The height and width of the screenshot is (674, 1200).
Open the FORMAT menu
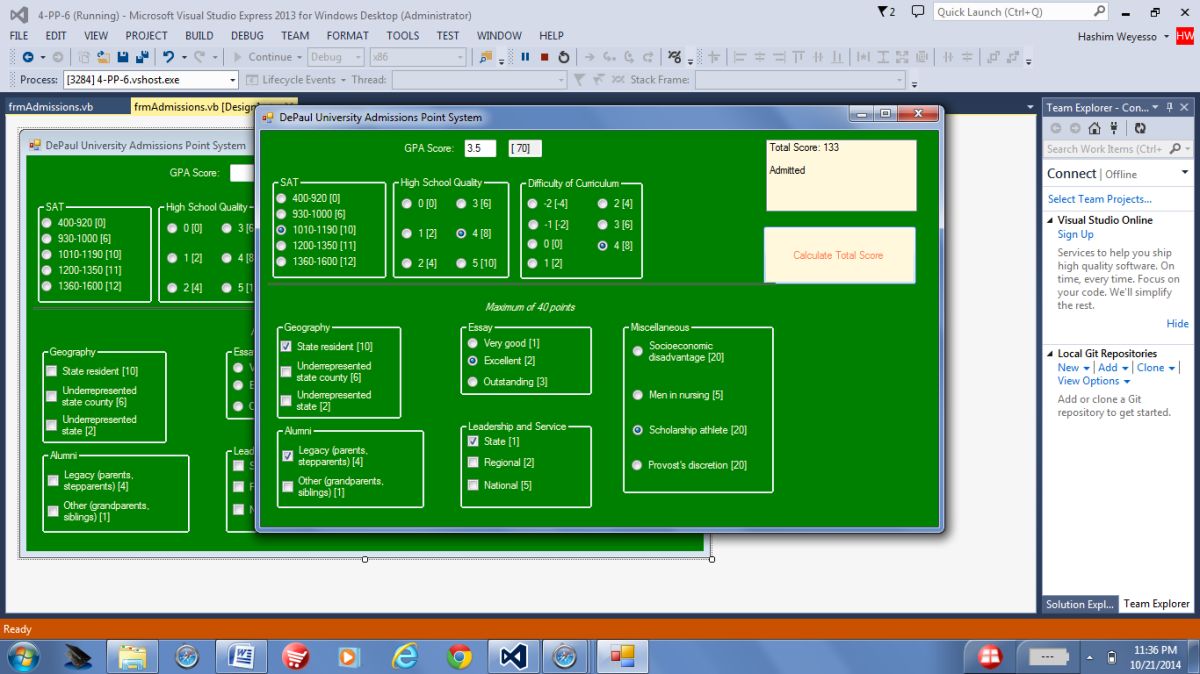(348, 35)
